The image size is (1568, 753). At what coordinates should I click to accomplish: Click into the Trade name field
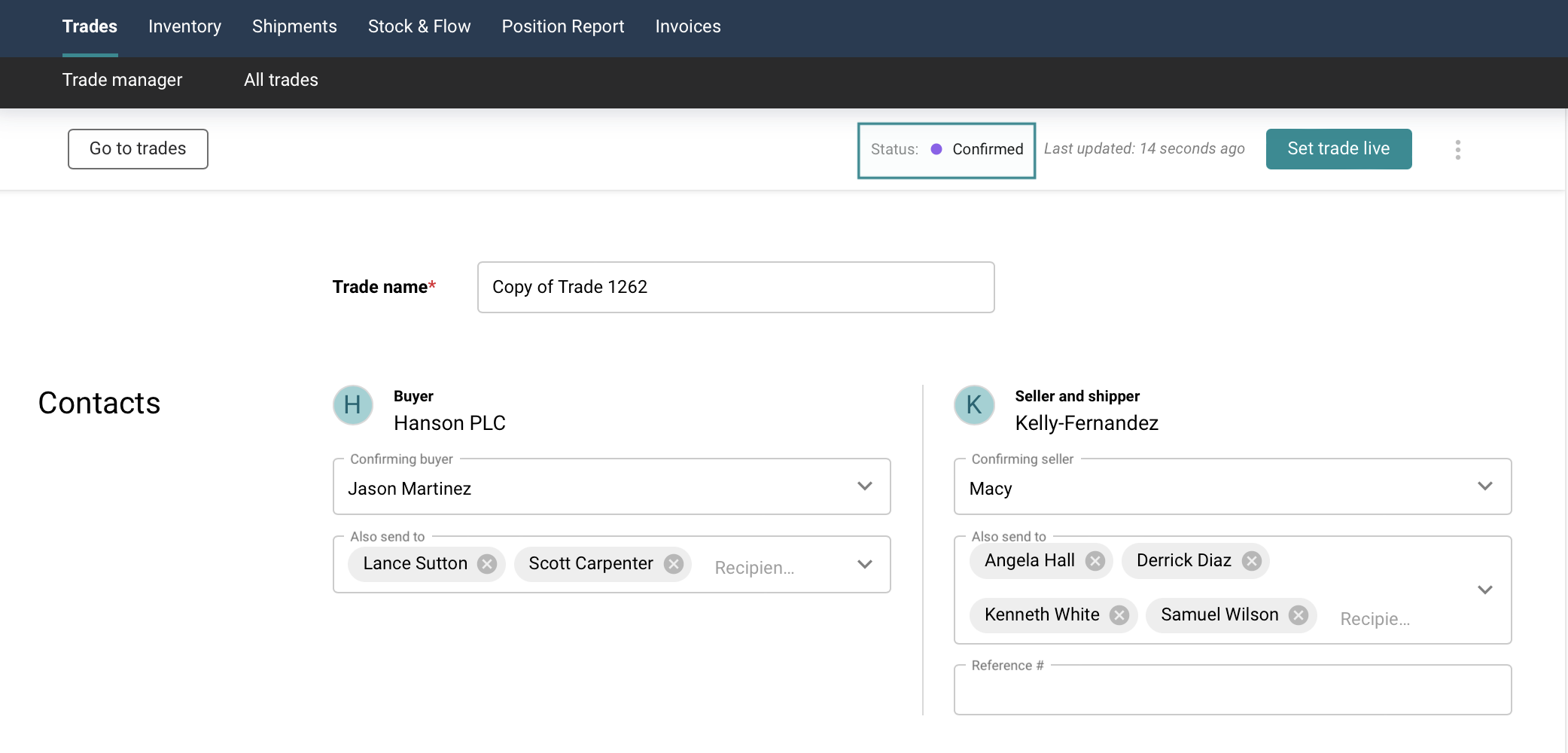coord(735,288)
